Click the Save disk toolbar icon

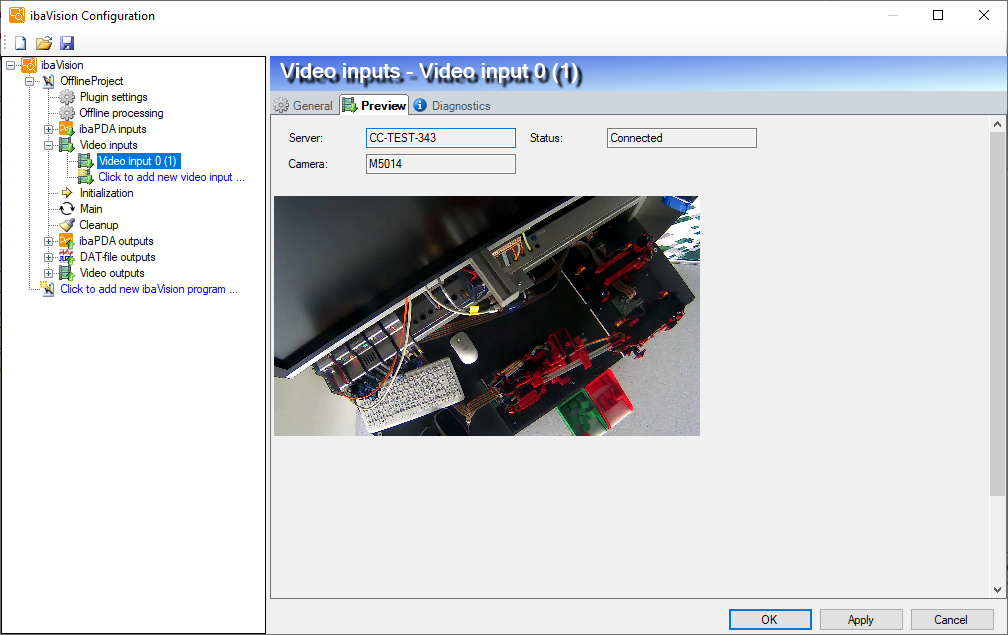coord(67,43)
